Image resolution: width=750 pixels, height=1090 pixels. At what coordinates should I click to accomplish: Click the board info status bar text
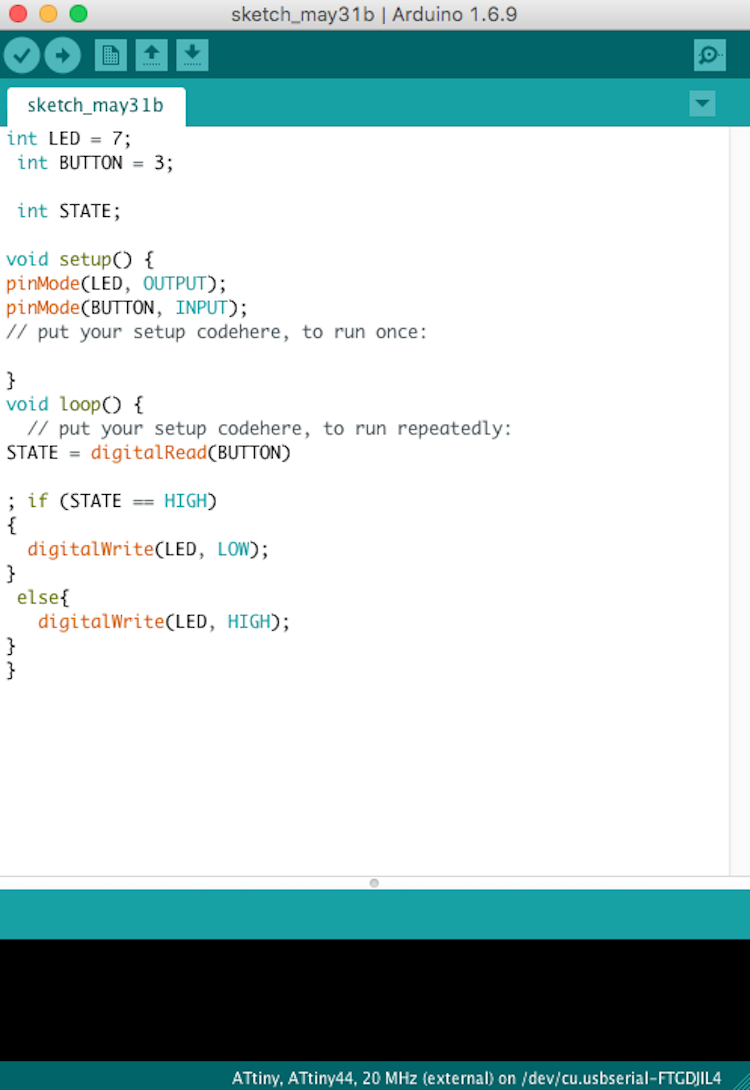point(476,1078)
